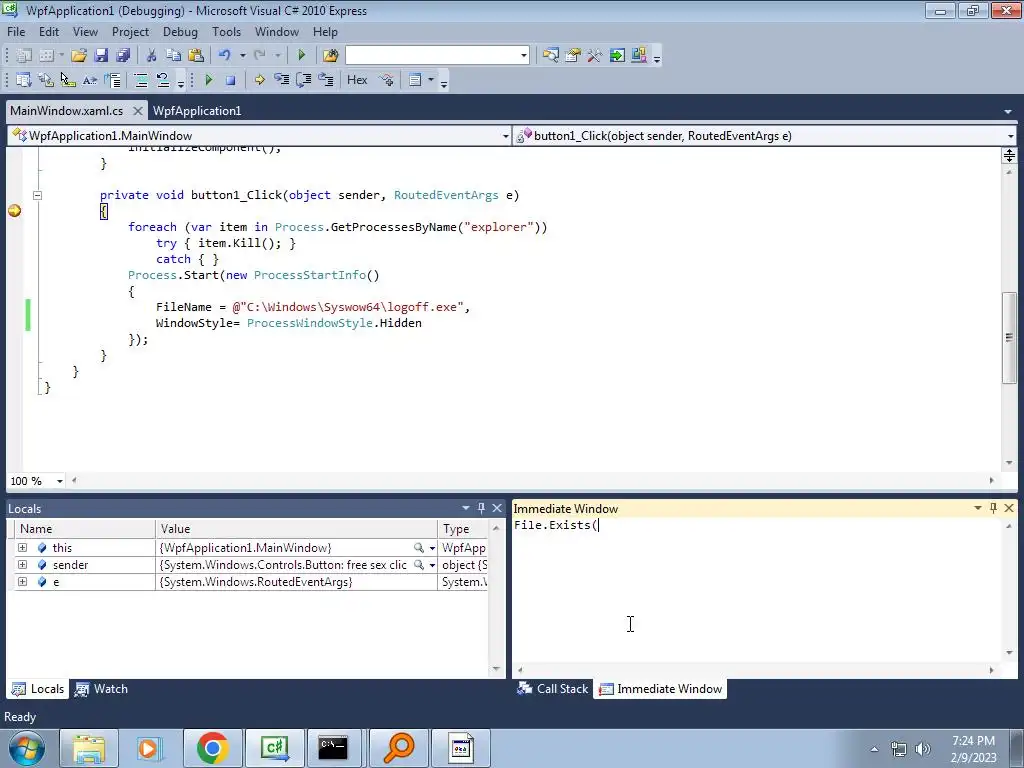The width and height of the screenshot is (1024, 768).
Task: Click the Display Word Completion icon
Action: (x=89, y=80)
